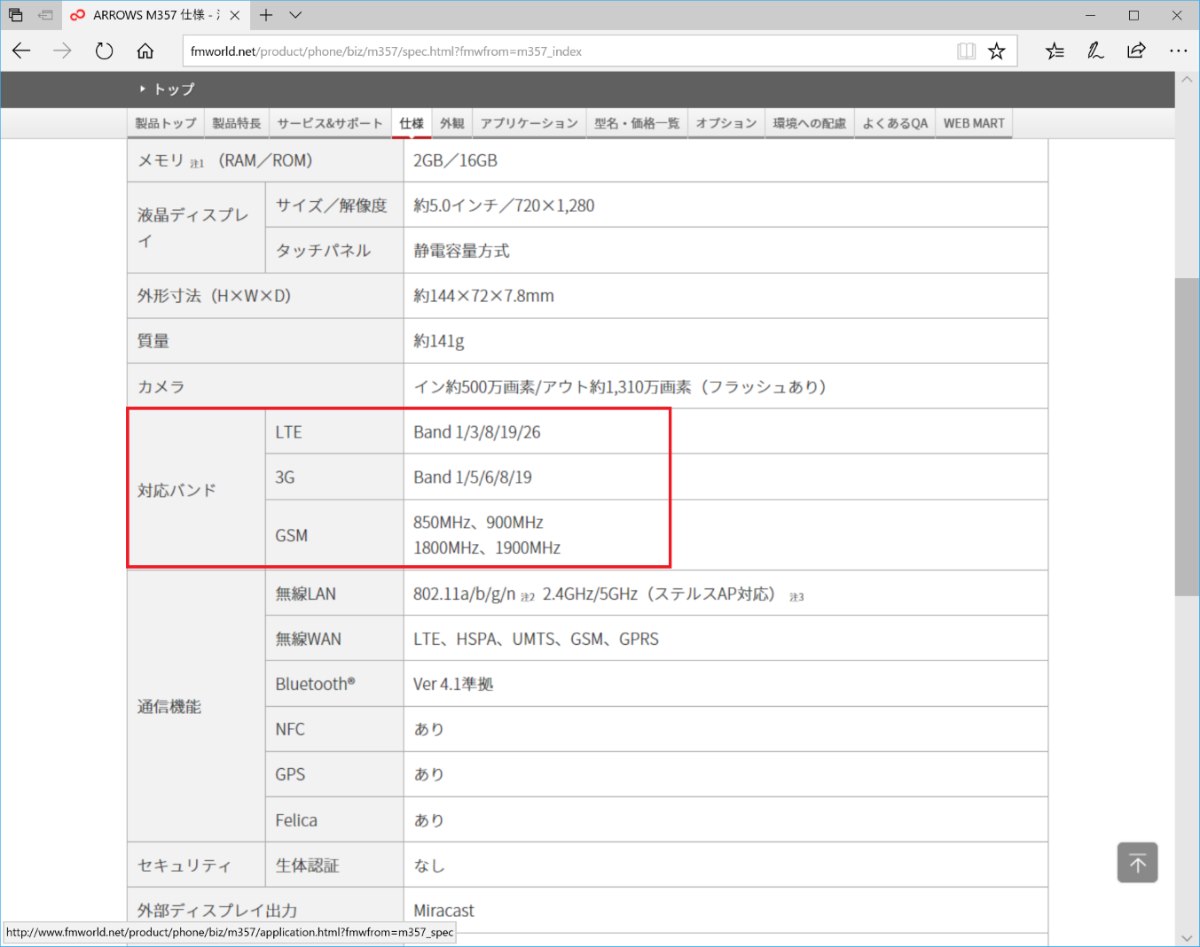
Task: Click the address bar URL field
Action: 560,51
